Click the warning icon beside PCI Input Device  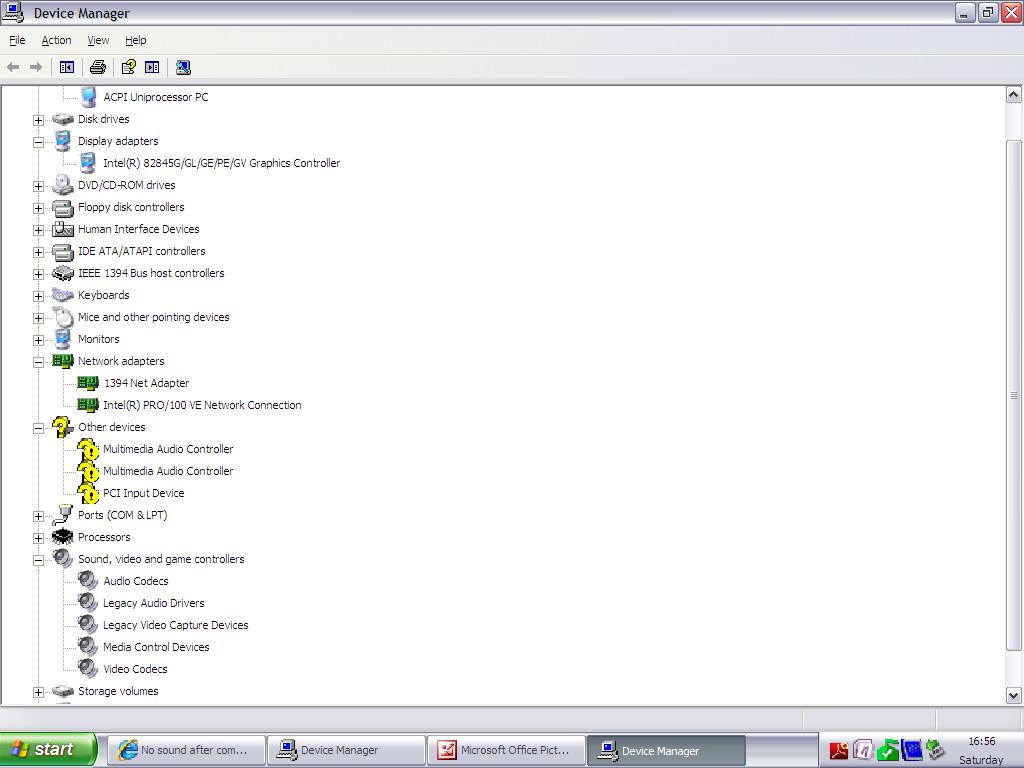point(88,493)
